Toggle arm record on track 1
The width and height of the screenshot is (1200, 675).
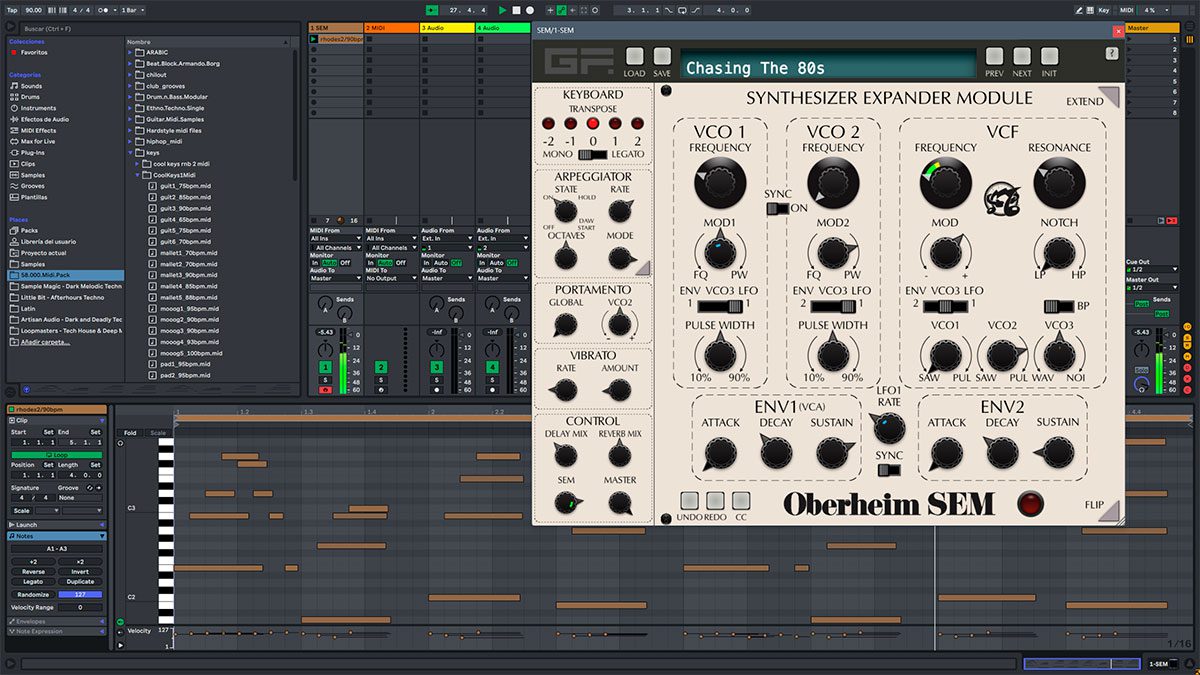325,389
